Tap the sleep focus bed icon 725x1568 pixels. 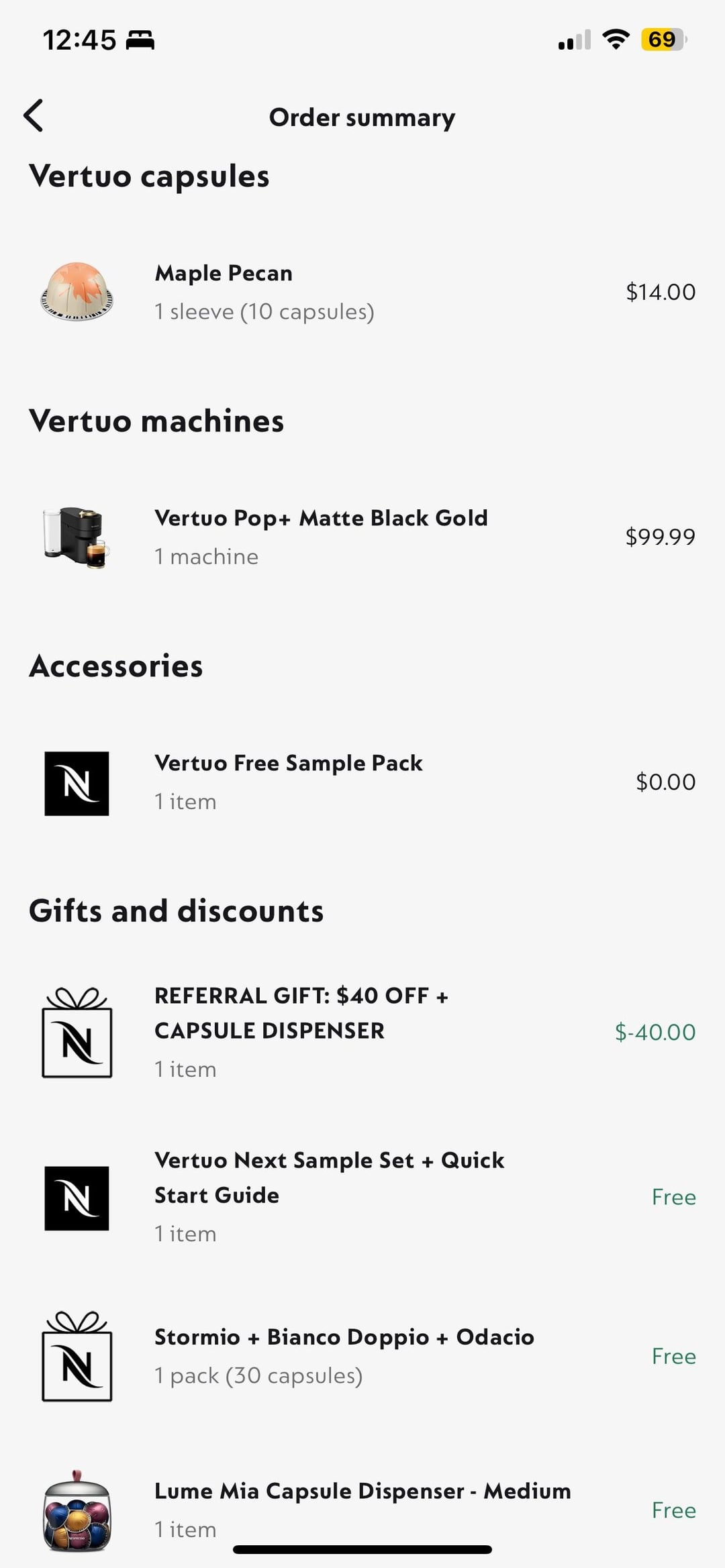coord(140,40)
